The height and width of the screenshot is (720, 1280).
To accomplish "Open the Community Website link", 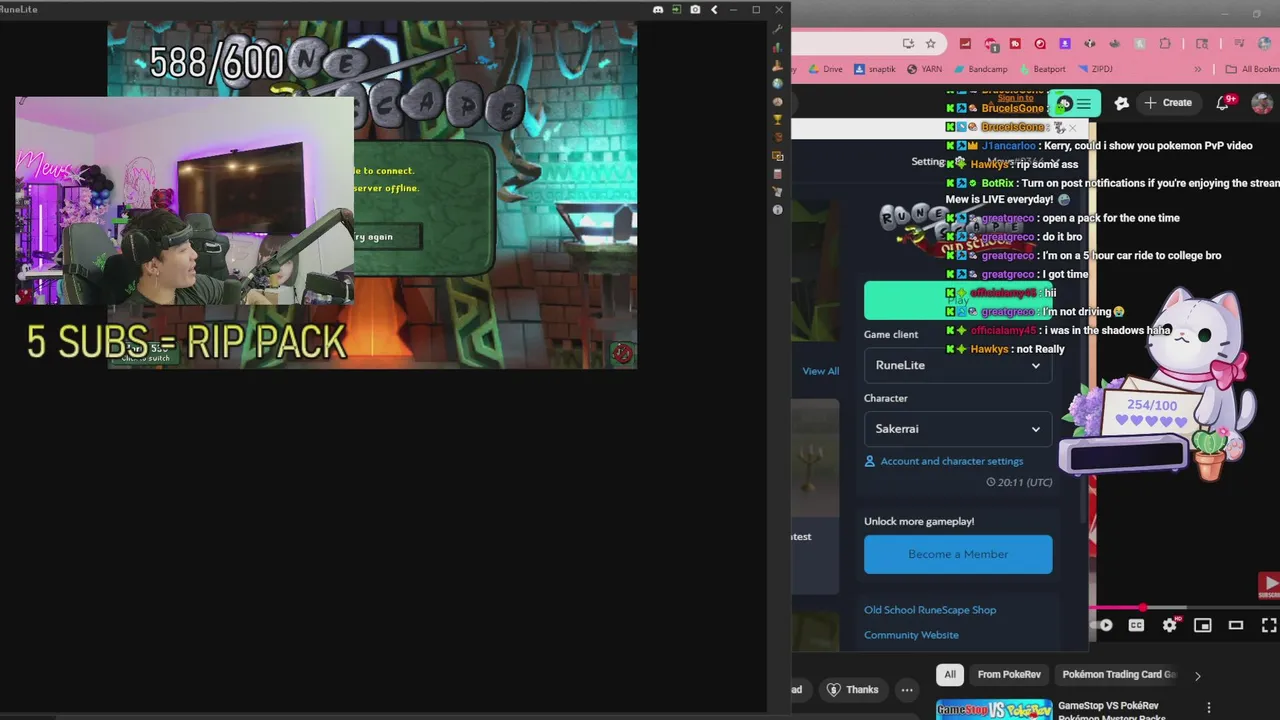I will coord(911,635).
